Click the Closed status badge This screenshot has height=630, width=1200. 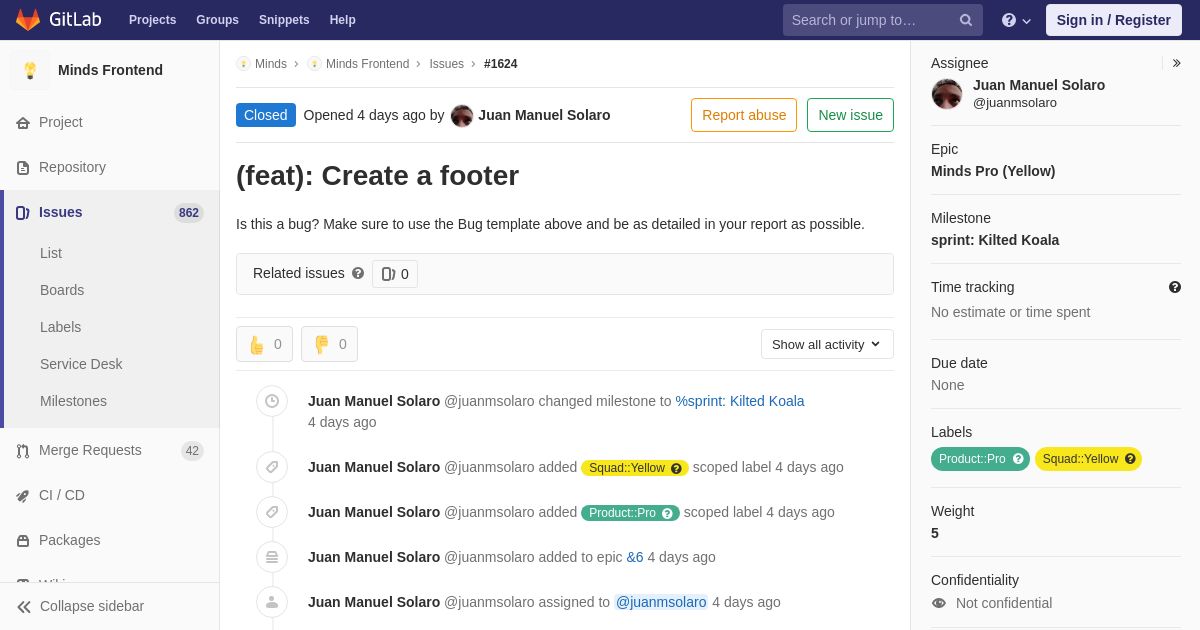[x=266, y=115]
